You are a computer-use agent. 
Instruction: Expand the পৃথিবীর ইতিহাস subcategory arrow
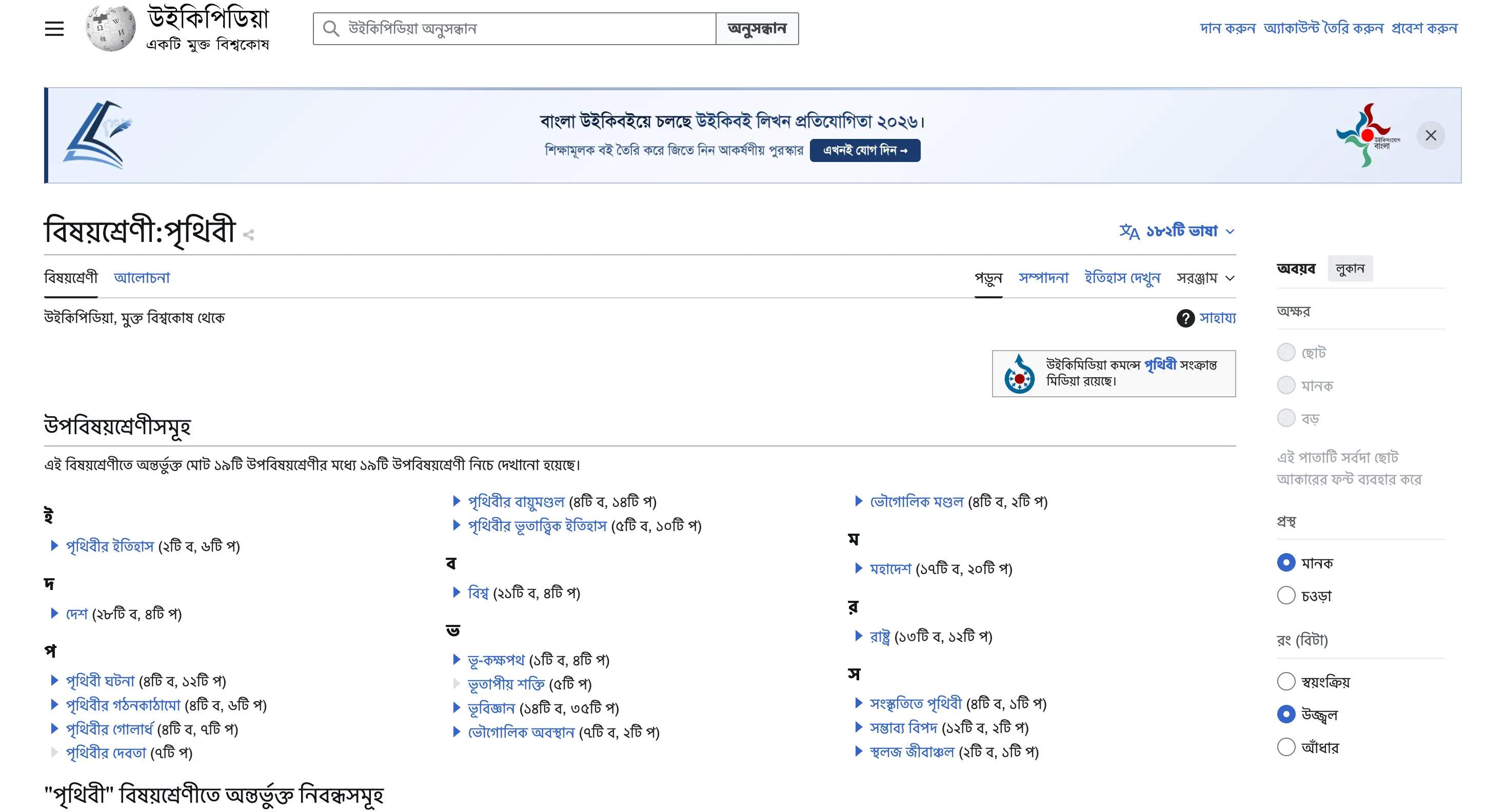coord(54,545)
